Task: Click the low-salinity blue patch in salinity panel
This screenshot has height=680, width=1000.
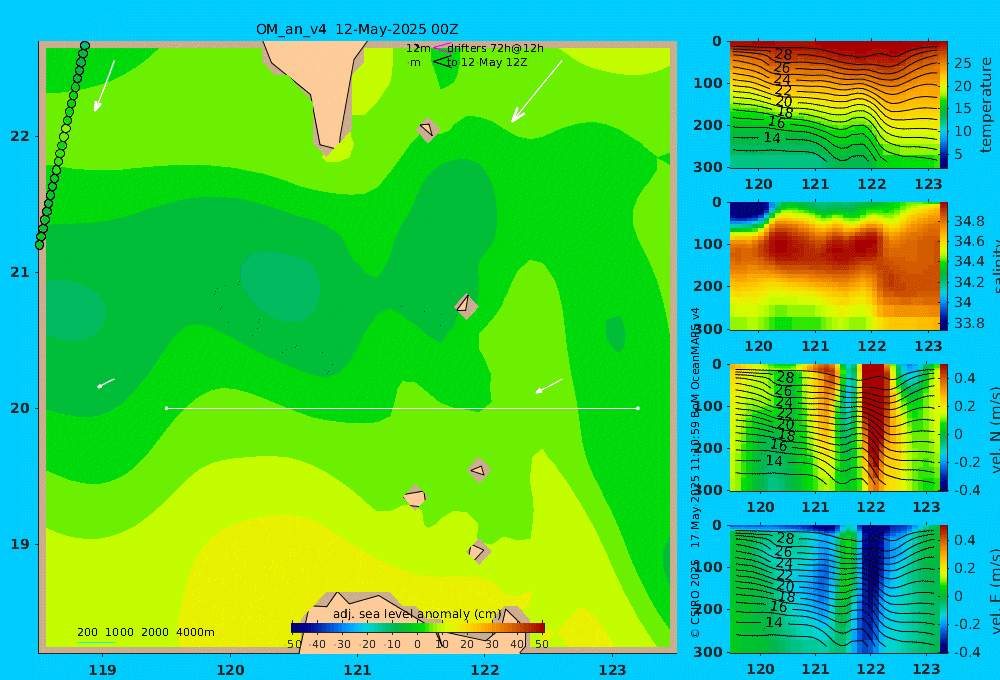Action: (x=749, y=211)
